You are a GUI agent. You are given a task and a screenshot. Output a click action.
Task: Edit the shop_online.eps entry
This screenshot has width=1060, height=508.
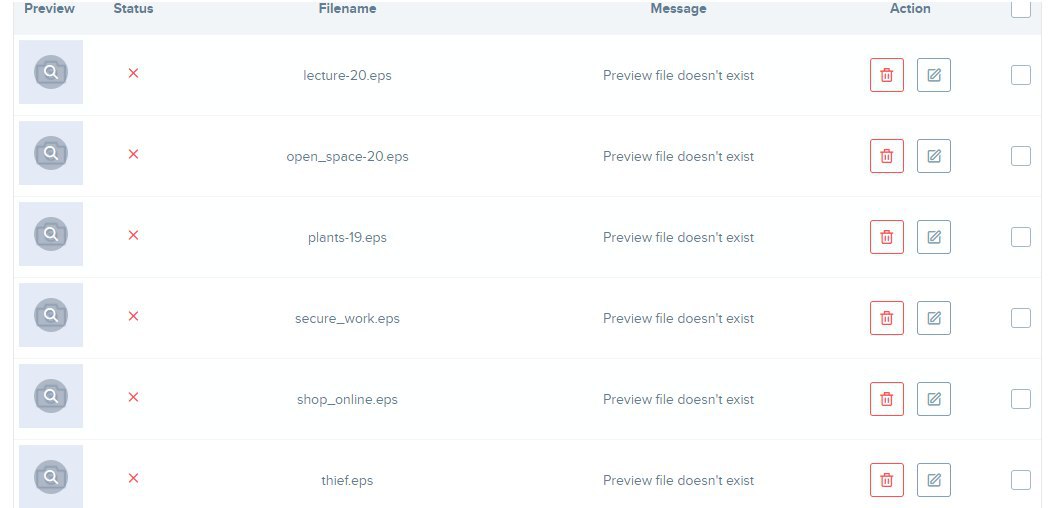coord(934,399)
